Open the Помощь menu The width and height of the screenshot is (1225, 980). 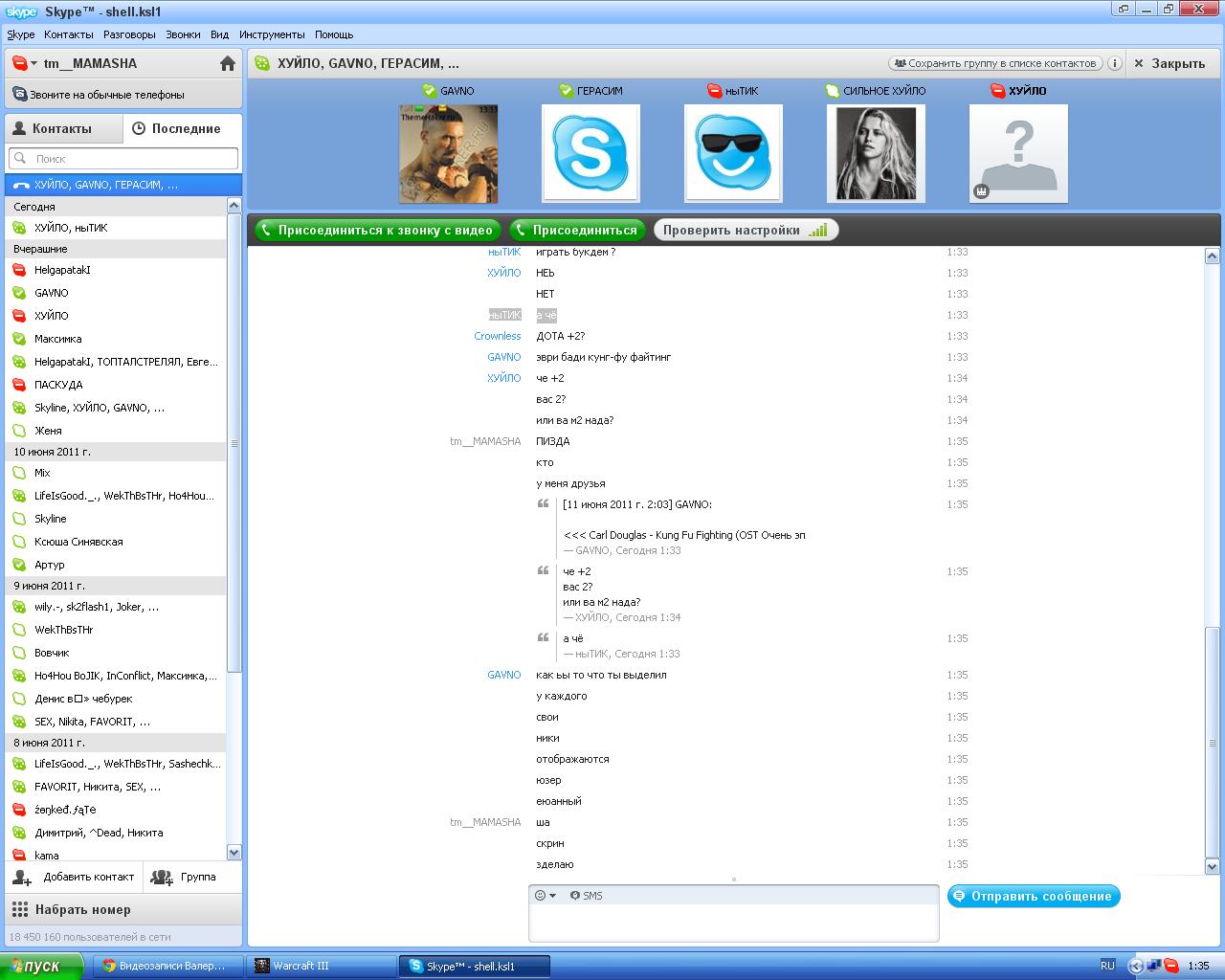(334, 34)
